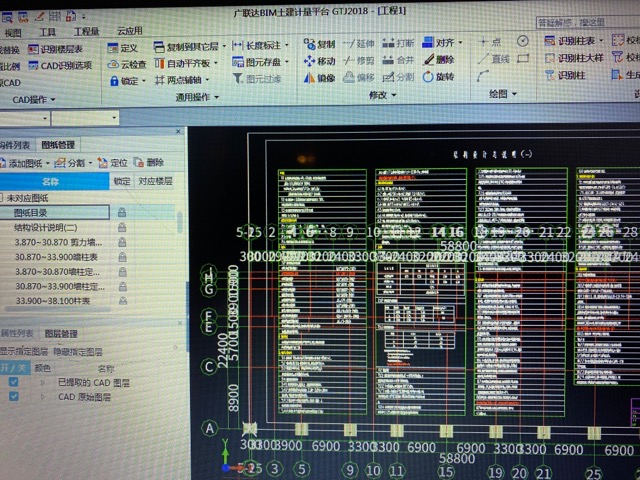Select the 分割 split tool in ribbon
The image size is (640, 480).
click(398, 76)
